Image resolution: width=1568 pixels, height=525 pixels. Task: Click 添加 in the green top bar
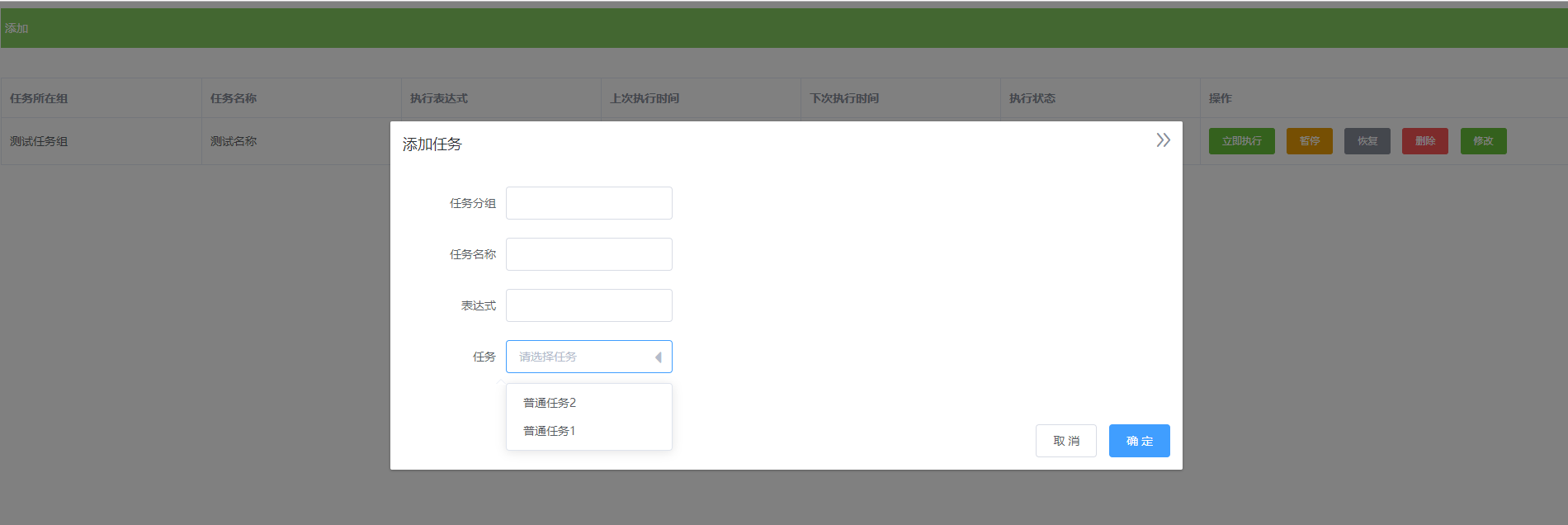coord(17,28)
